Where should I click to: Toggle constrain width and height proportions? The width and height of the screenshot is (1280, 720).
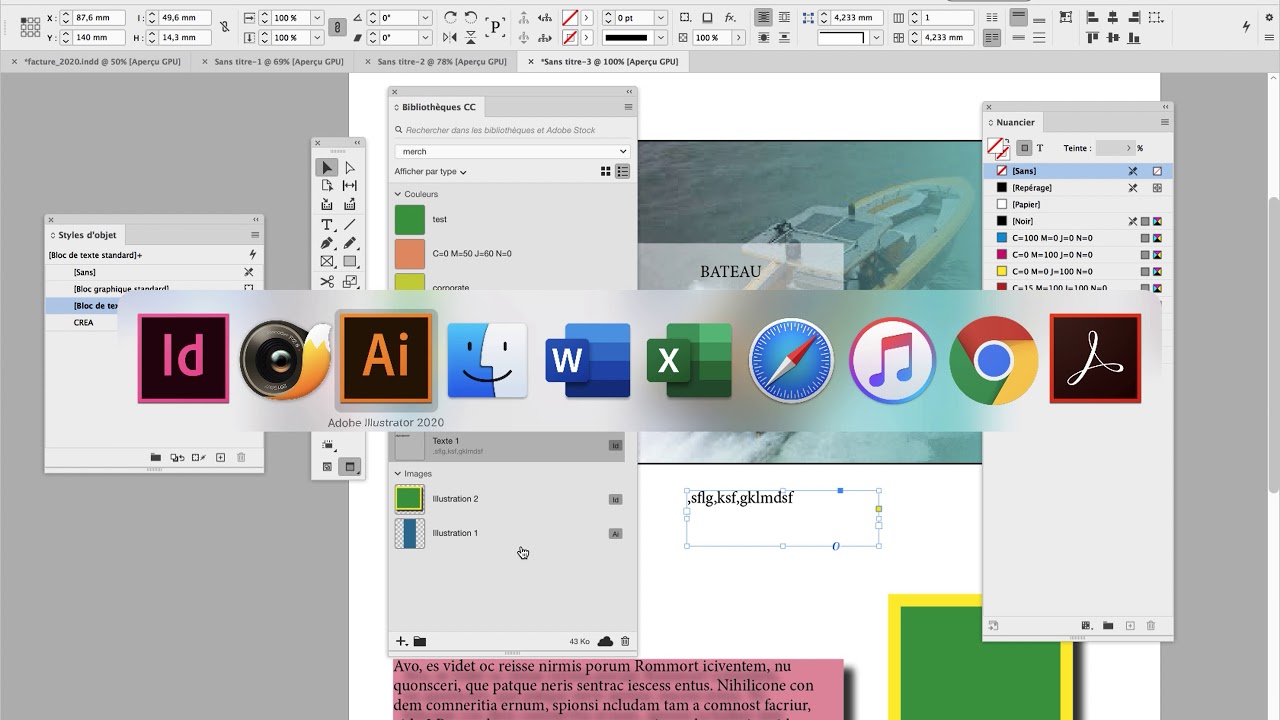[x=224, y=27]
